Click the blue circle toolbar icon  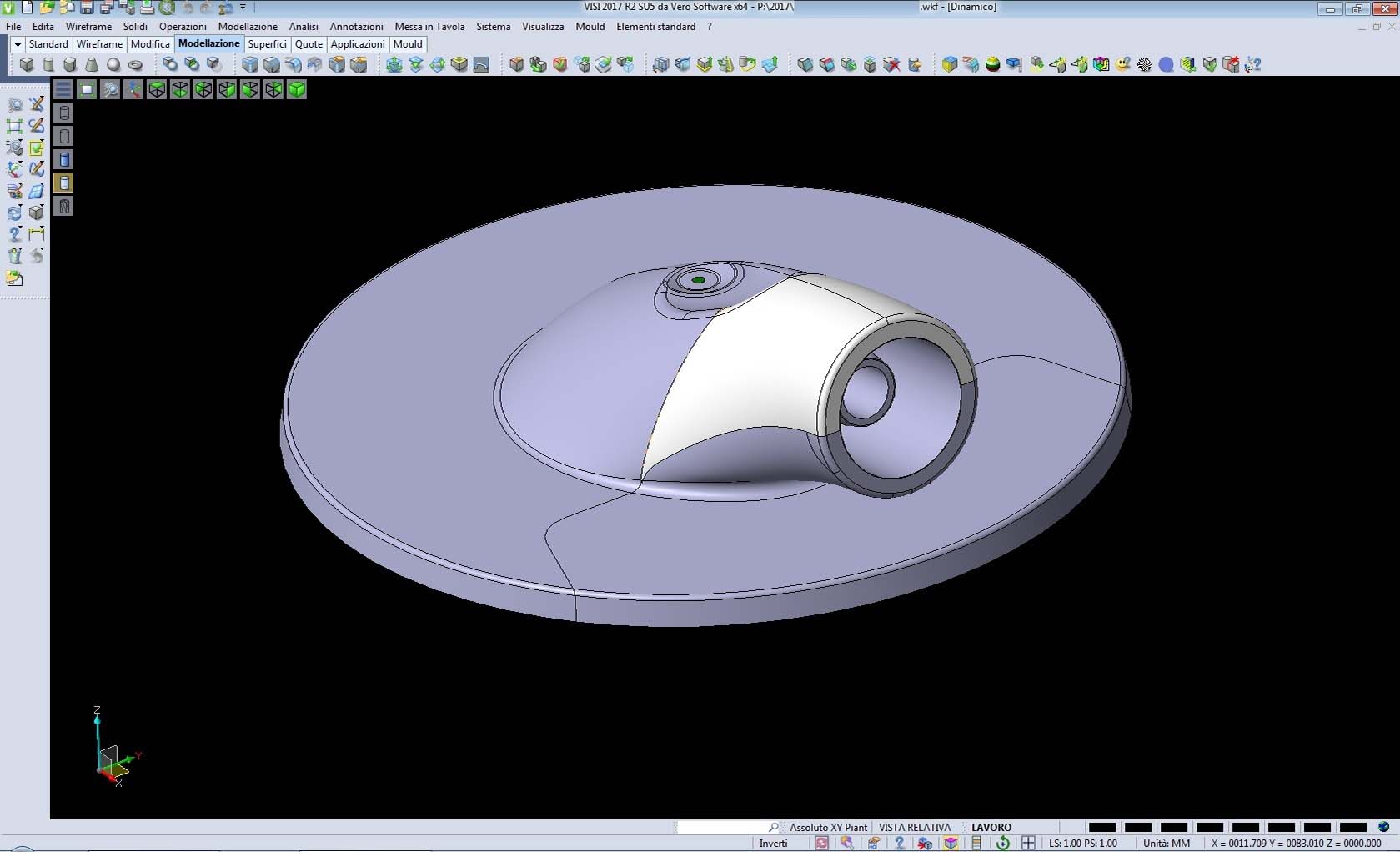coord(1166,64)
